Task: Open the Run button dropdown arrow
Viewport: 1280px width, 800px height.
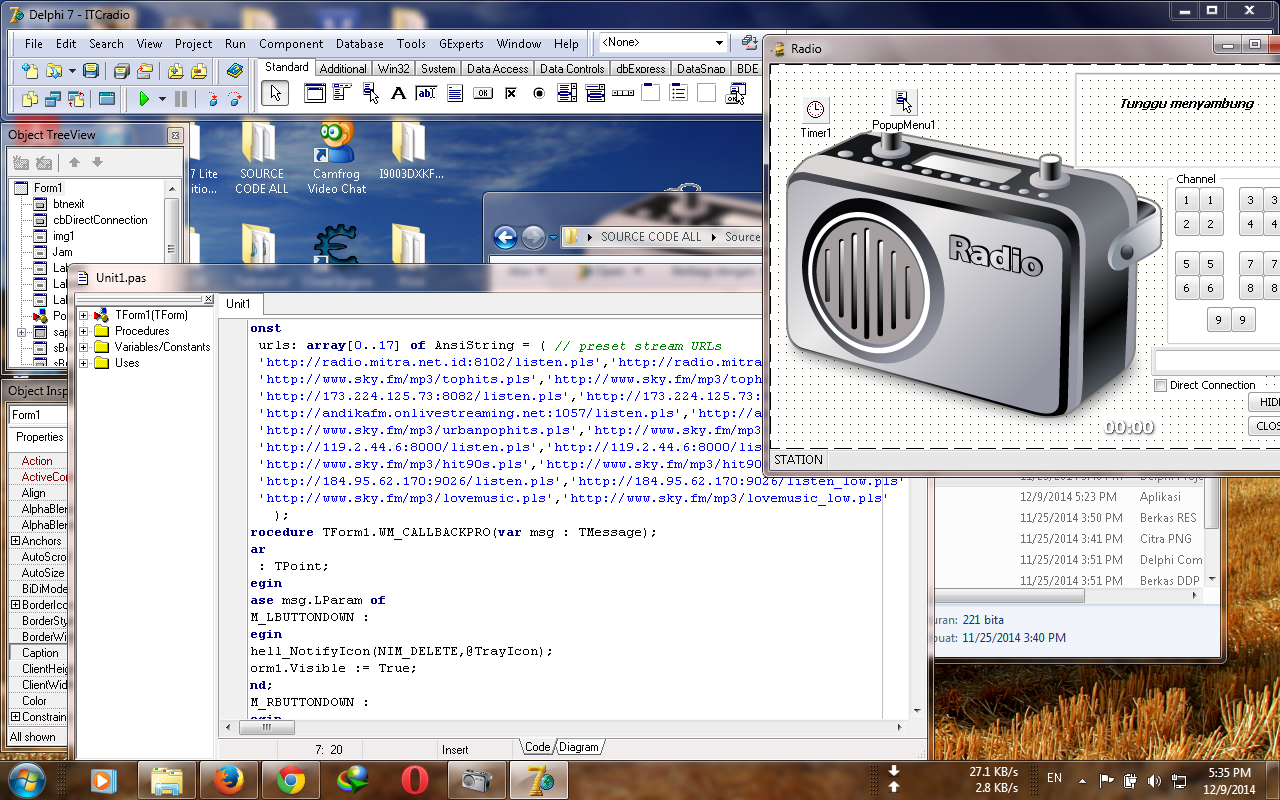Action: (x=162, y=97)
